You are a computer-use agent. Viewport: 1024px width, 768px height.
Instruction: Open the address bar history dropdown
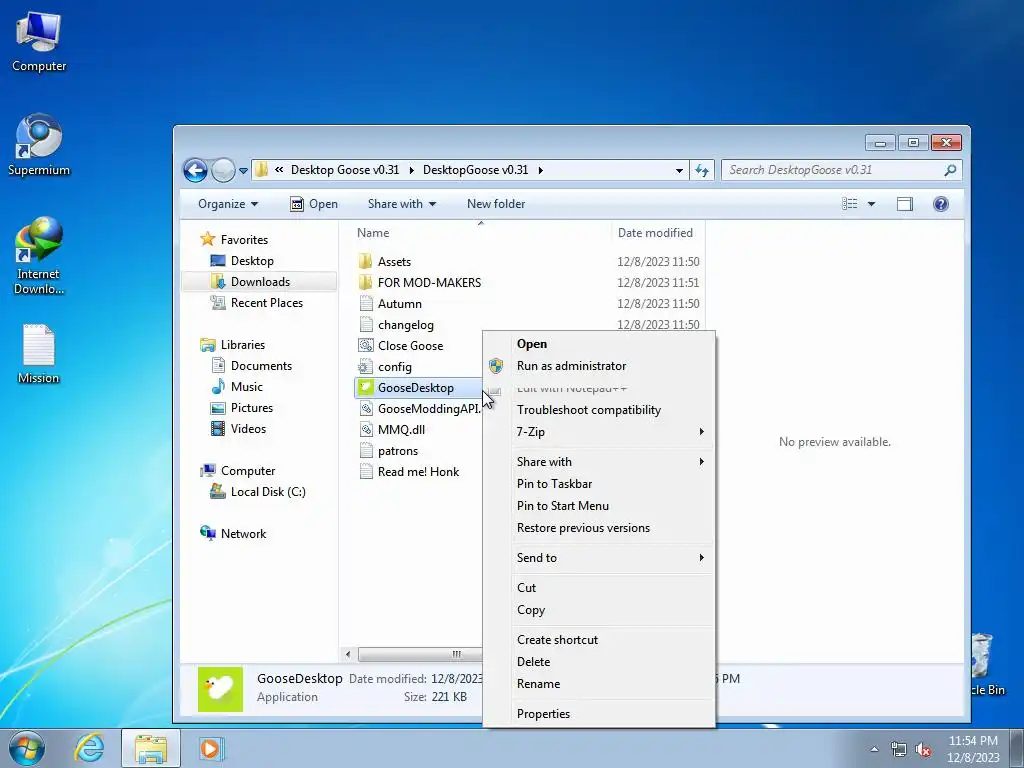point(679,170)
